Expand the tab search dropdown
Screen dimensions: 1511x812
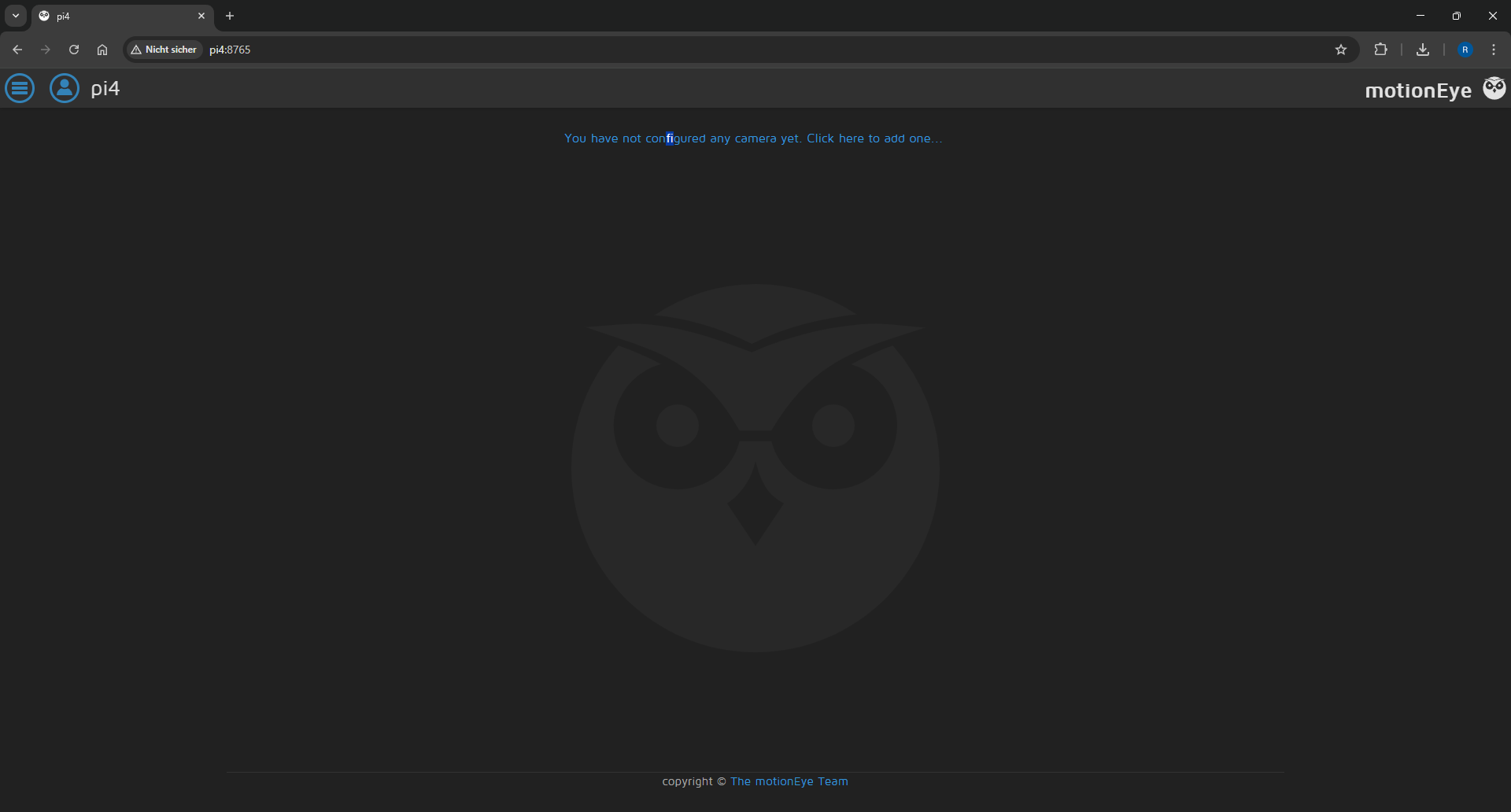point(16,16)
